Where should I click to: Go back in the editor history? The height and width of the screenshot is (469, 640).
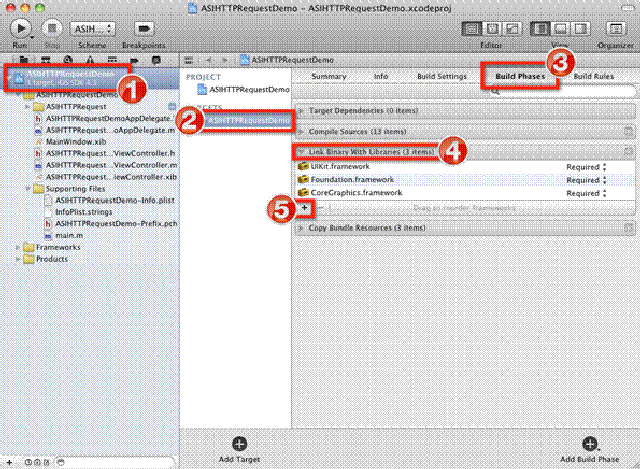tap(209, 60)
